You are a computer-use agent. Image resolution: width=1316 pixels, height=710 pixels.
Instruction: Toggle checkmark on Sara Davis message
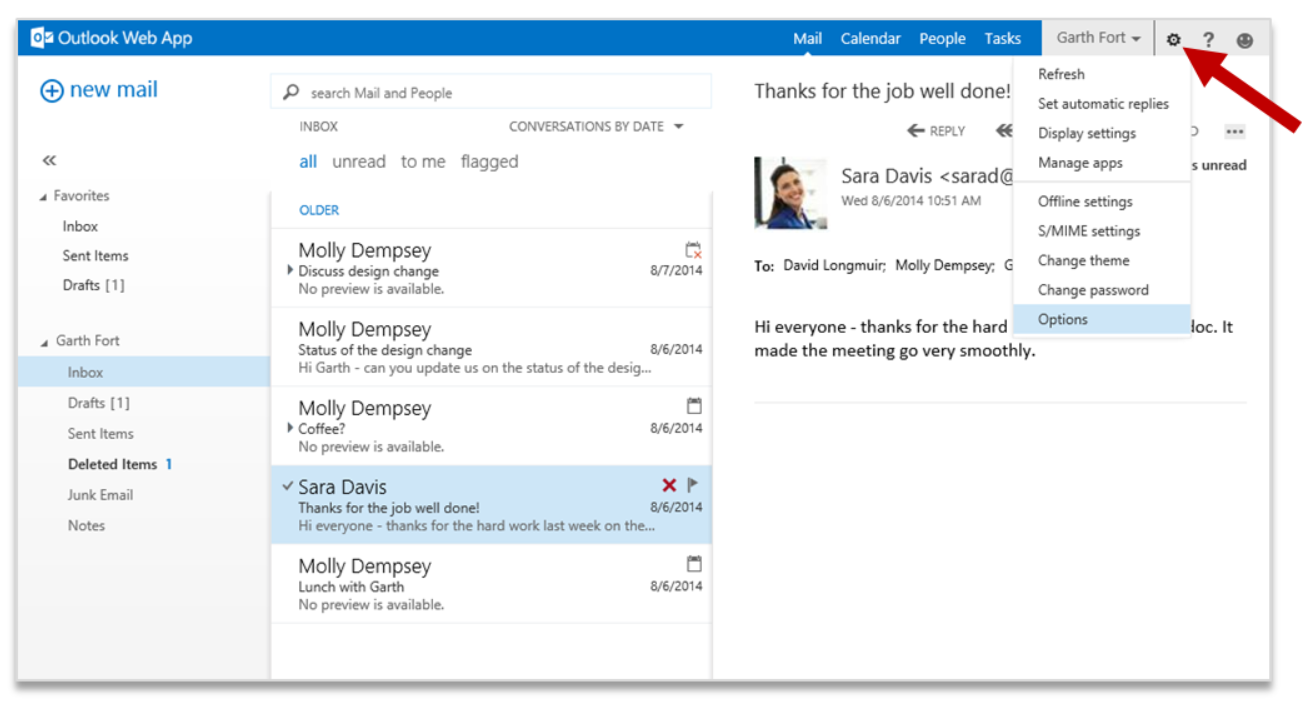tap(288, 486)
